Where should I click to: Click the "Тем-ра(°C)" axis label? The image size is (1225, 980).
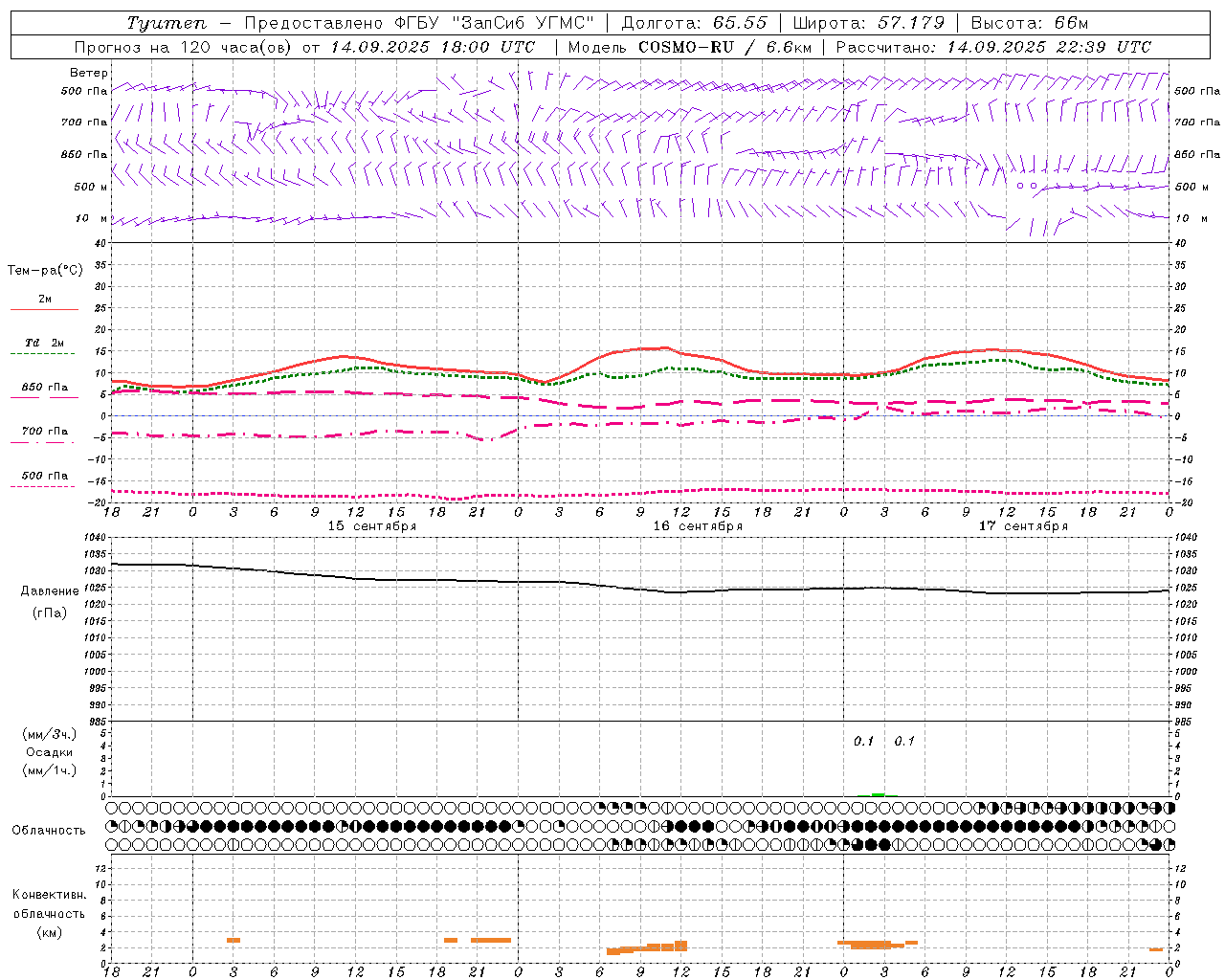pyautogui.click(x=45, y=271)
